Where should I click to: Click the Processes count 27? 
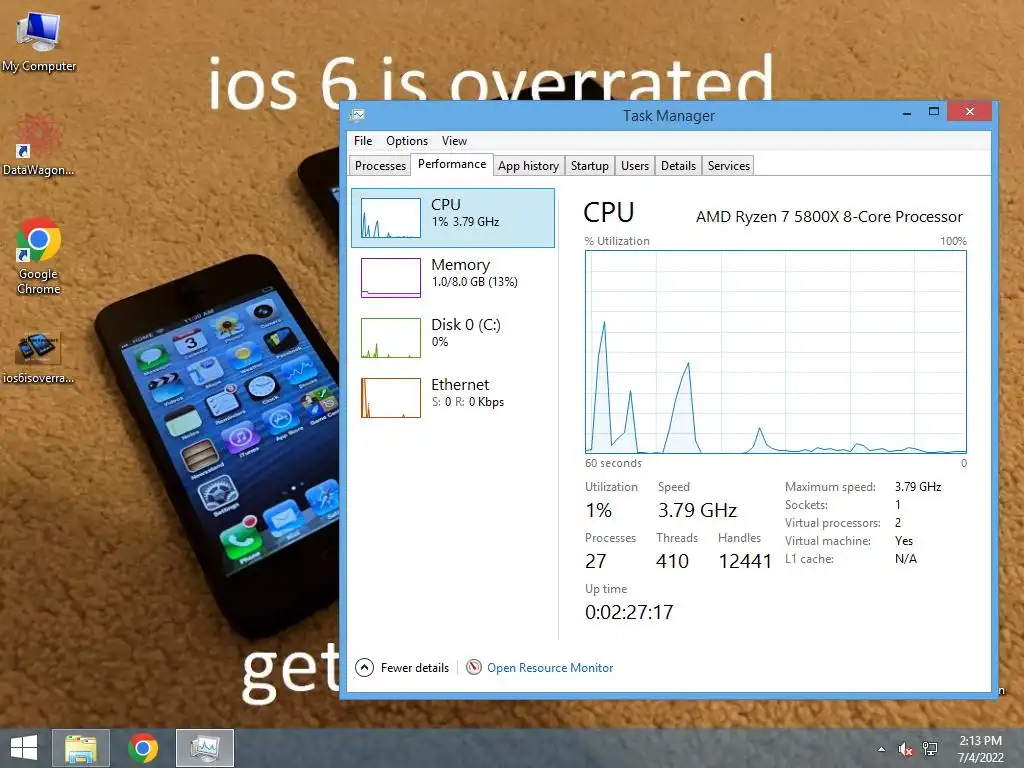pos(596,561)
